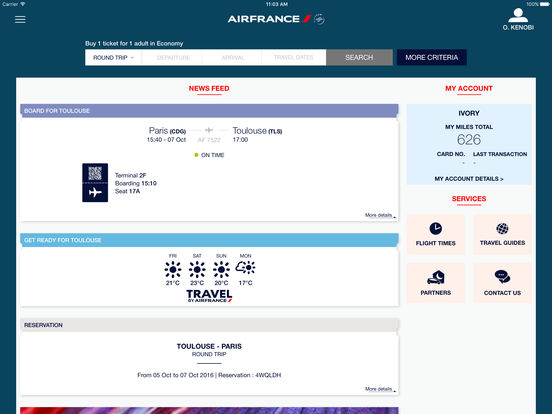Open the Travel Dates field
Image resolution: width=552 pixels, height=414 pixels.
pos(294,57)
